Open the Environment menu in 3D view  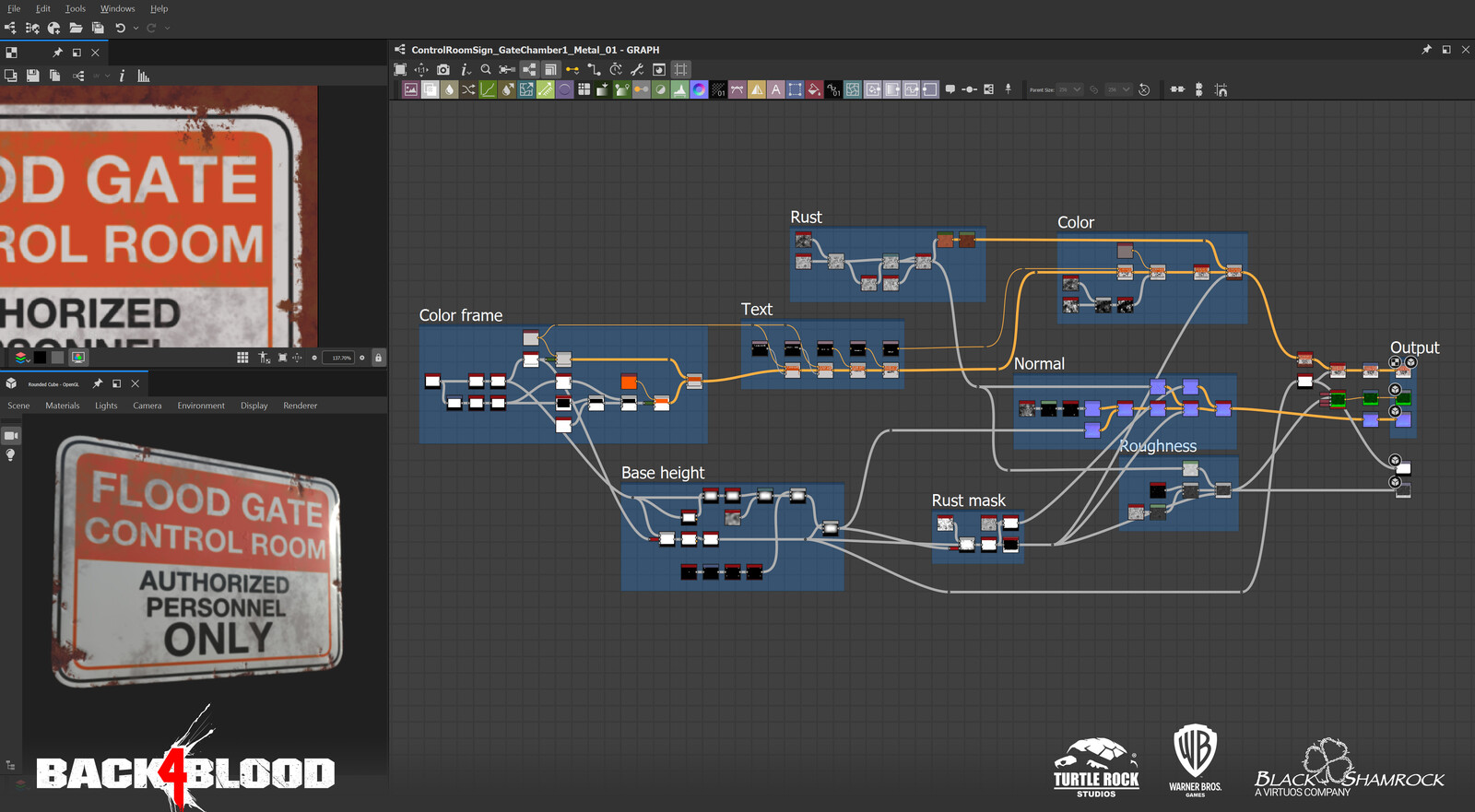pos(201,406)
